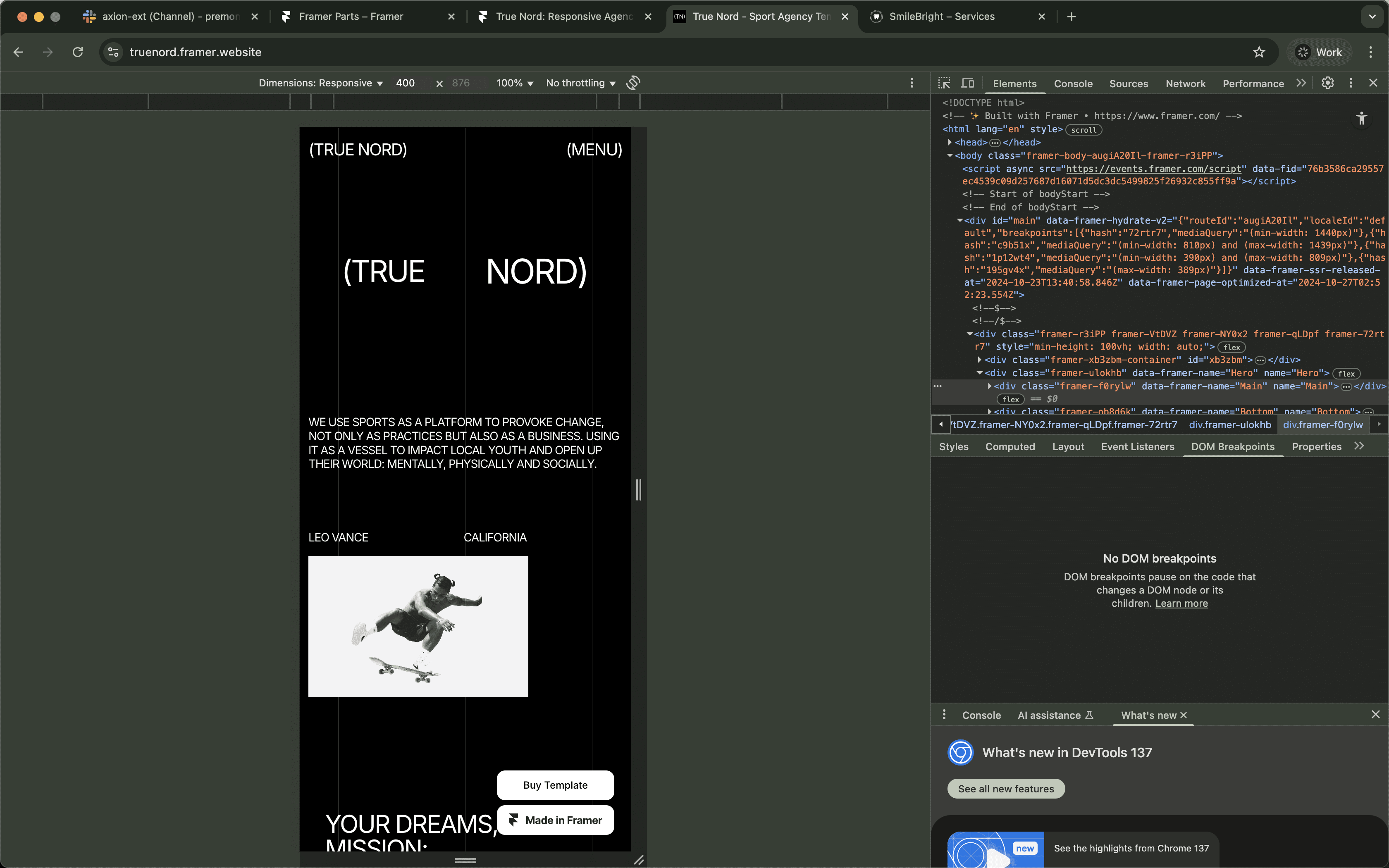Screen dimensions: 1389x868
Task: Expand the head element node
Action: coord(950,142)
